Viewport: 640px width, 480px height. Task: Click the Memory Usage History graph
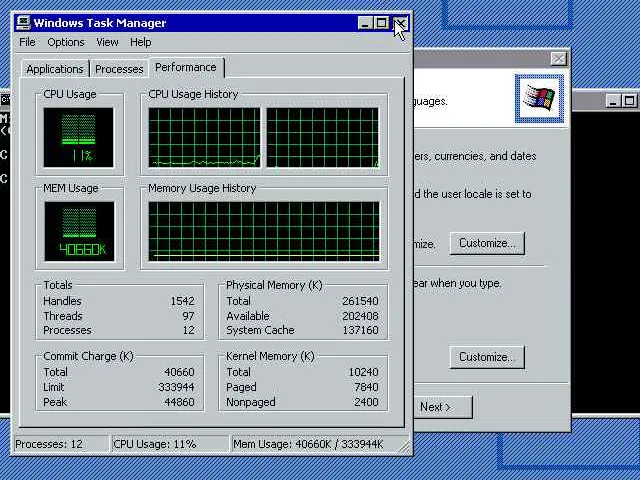264,231
